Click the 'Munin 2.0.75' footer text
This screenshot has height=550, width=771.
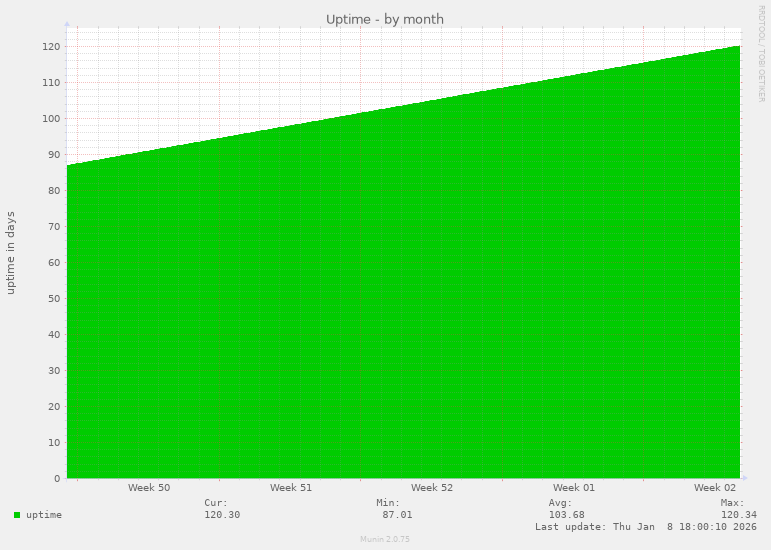(385, 539)
